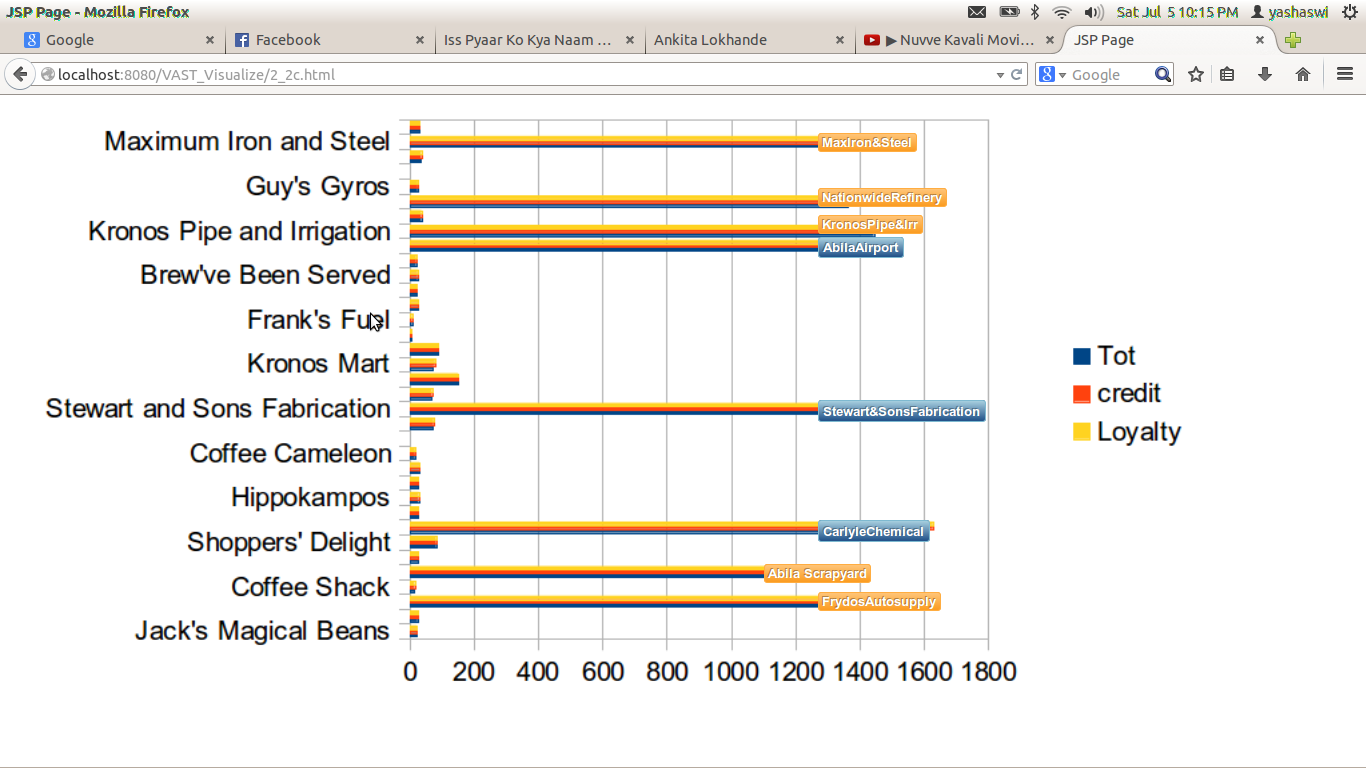Click the Kronos Pipe and Irrigation label
Image resolution: width=1366 pixels, height=768 pixels.
(x=239, y=231)
